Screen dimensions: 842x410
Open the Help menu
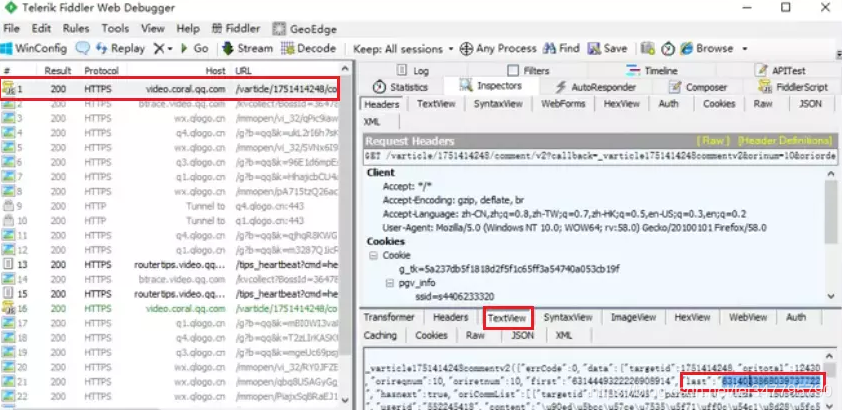[188, 28]
